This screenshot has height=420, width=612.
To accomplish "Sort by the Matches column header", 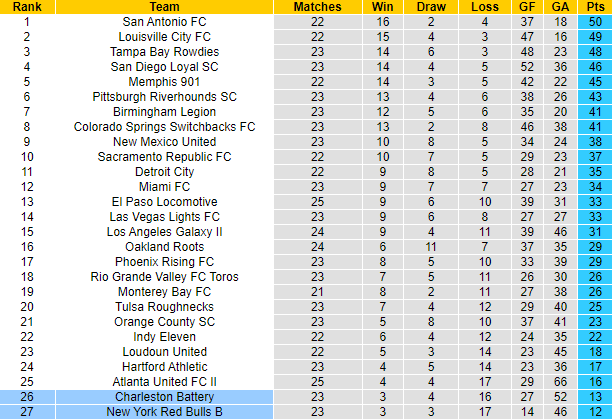I will click(318, 7).
